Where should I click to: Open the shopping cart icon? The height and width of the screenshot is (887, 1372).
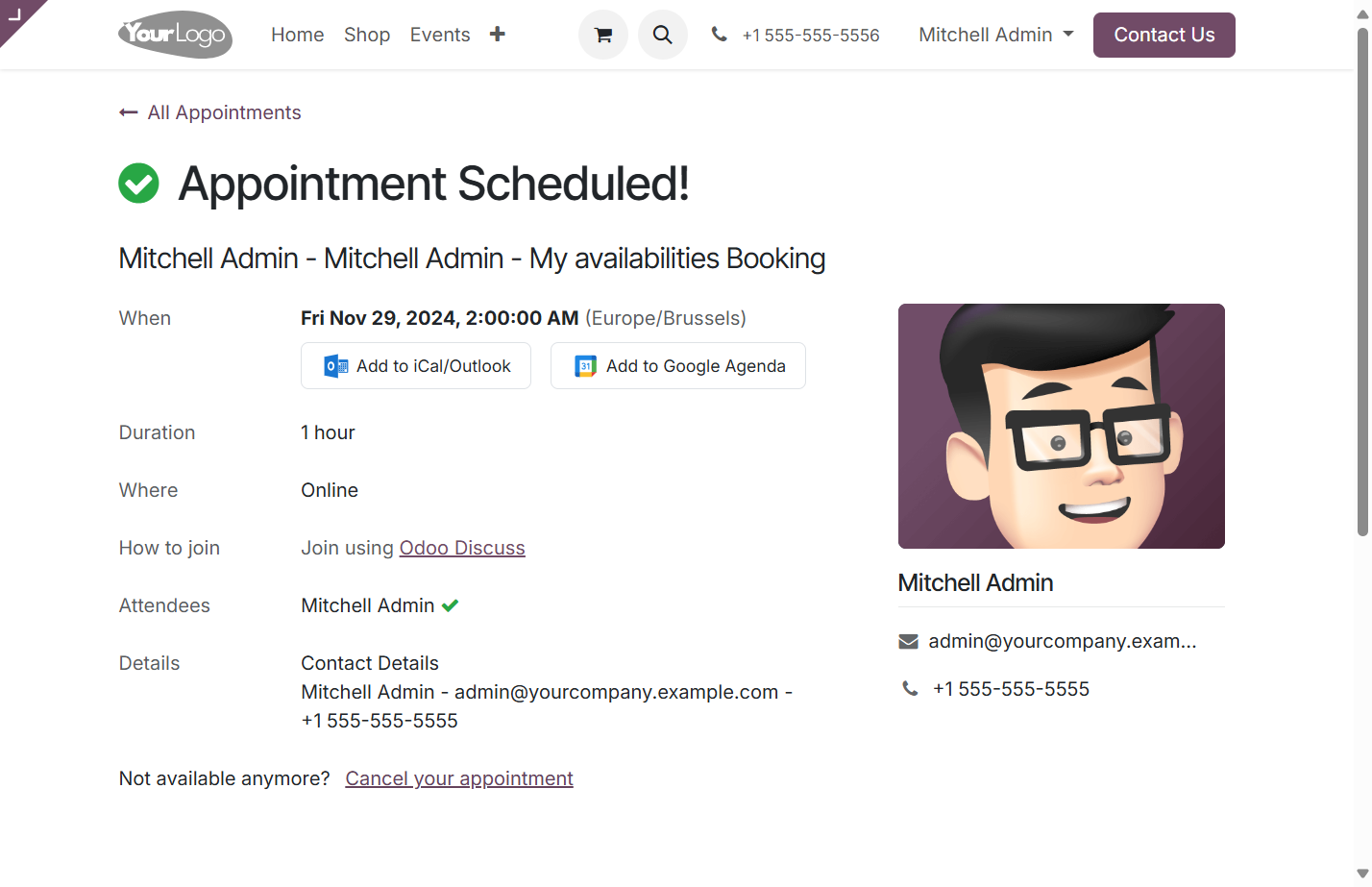[603, 35]
